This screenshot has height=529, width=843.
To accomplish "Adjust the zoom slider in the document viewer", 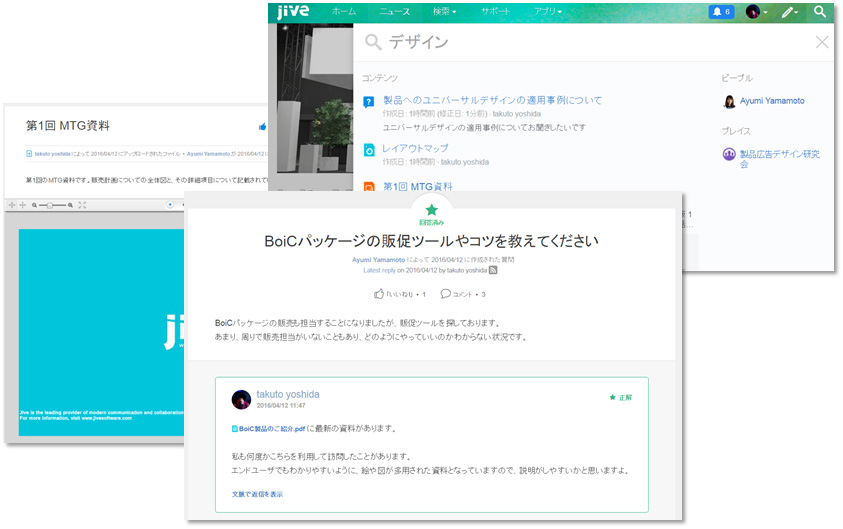I will point(50,205).
